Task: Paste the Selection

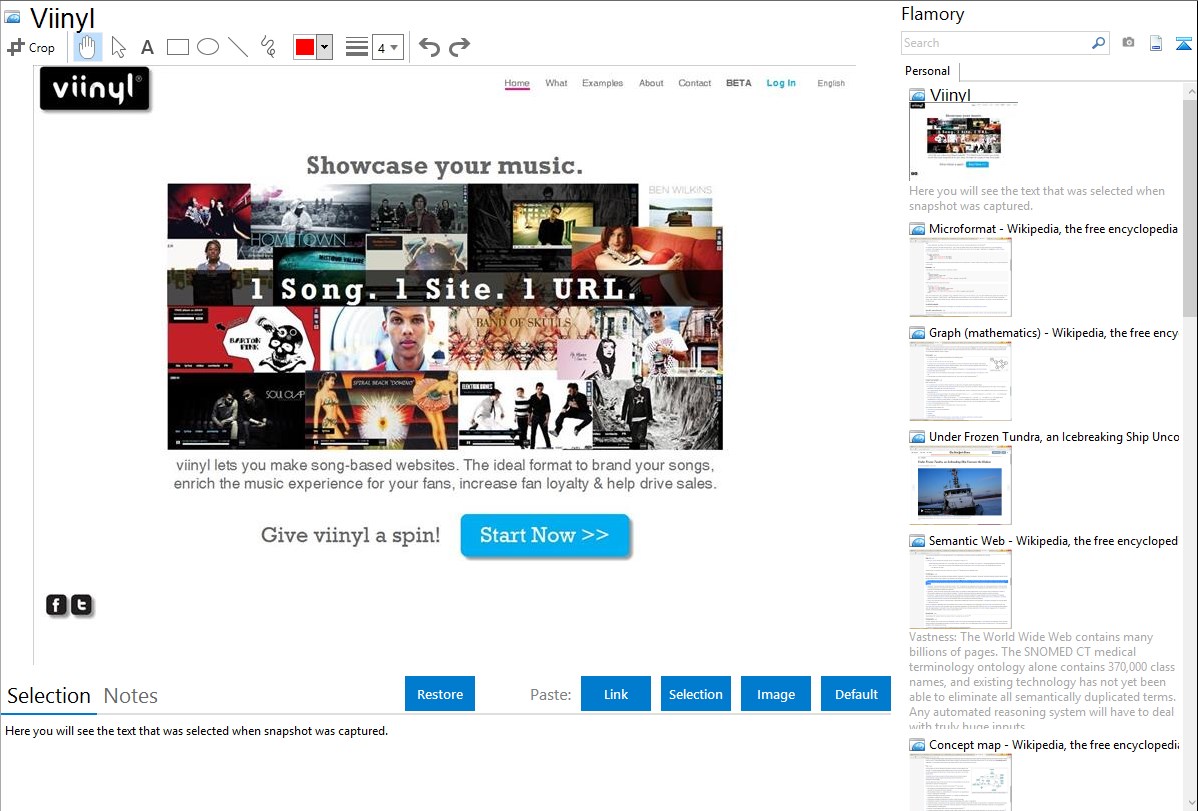Action: [695, 694]
